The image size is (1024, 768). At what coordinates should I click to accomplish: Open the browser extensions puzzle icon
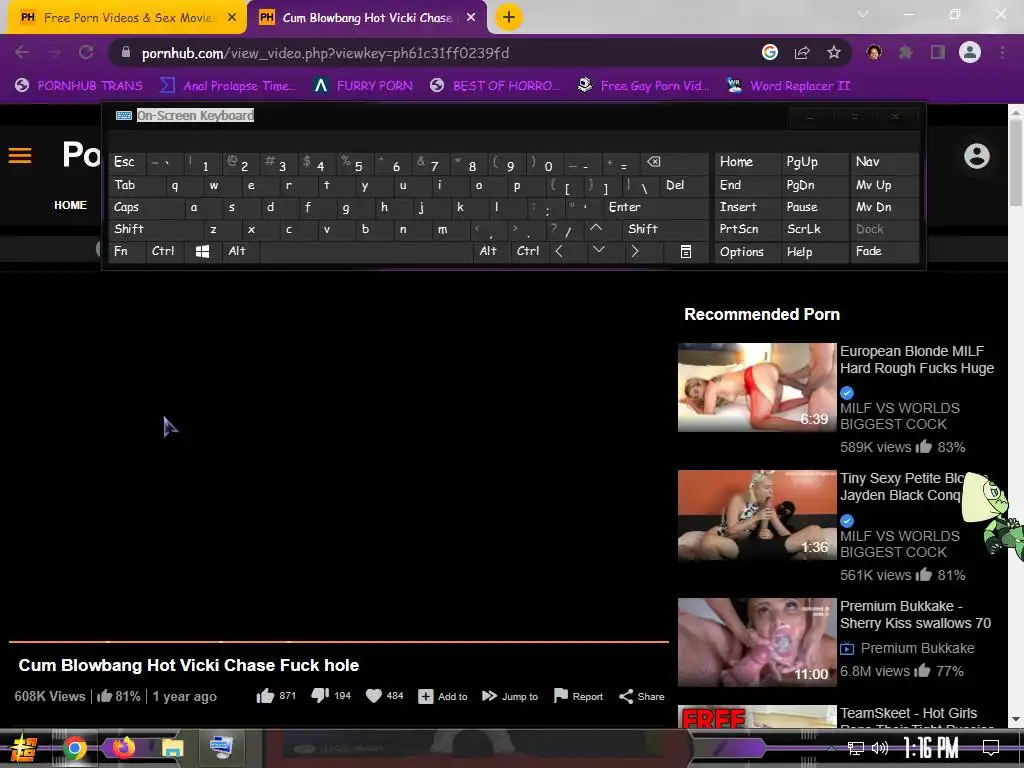click(x=906, y=52)
